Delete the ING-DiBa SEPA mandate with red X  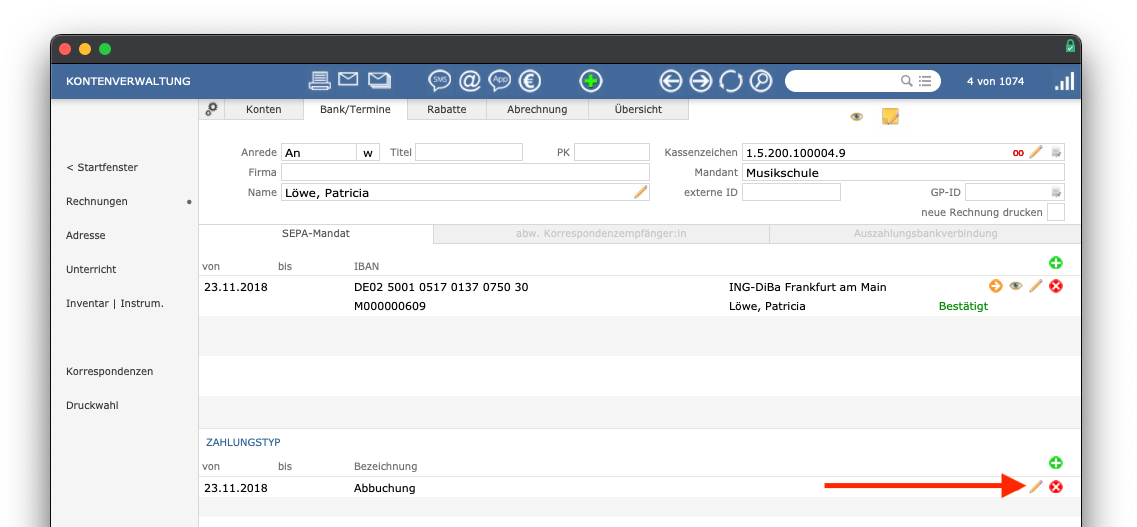click(1056, 286)
